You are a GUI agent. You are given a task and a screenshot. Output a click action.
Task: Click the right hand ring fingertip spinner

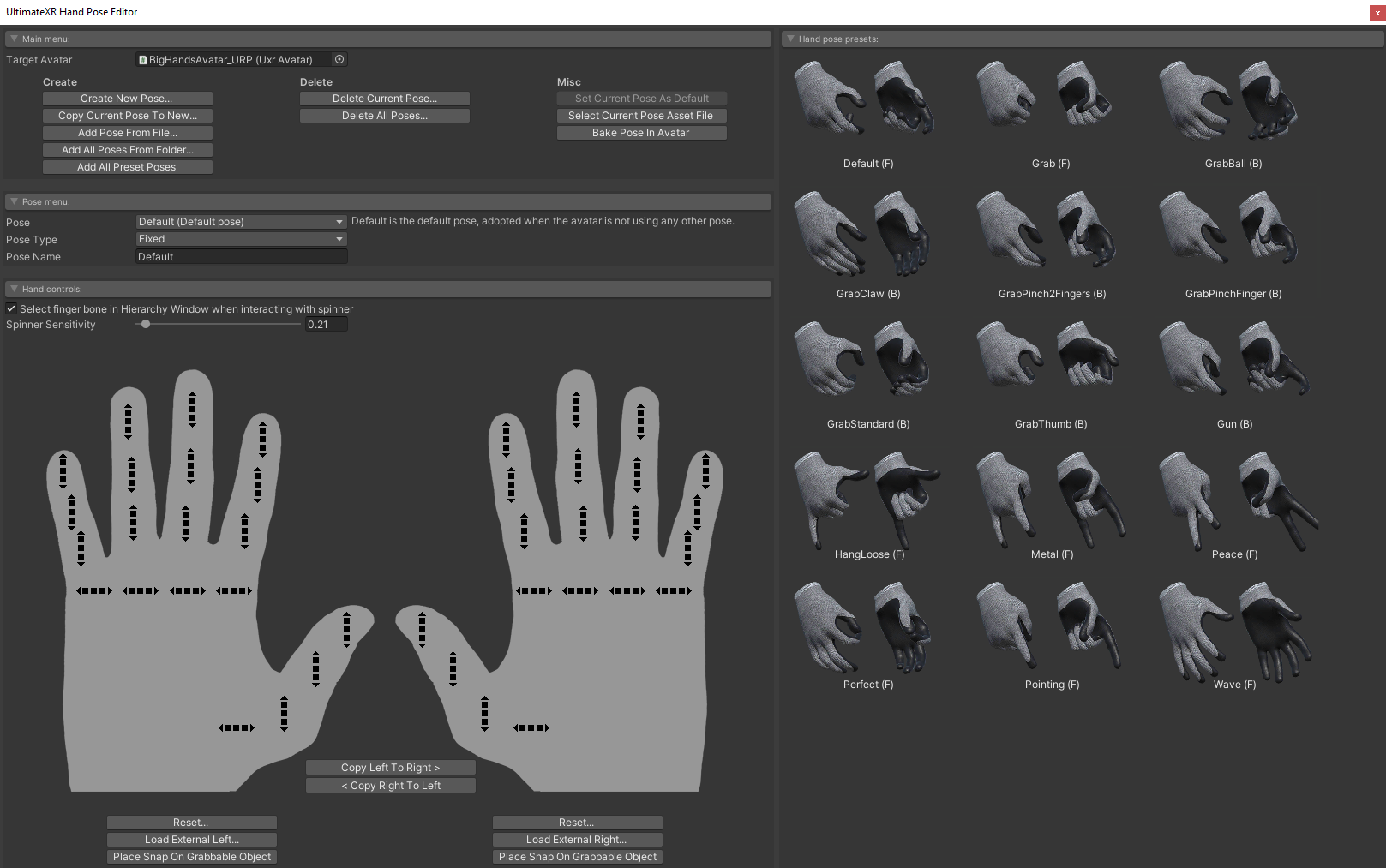click(x=640, y=422)
